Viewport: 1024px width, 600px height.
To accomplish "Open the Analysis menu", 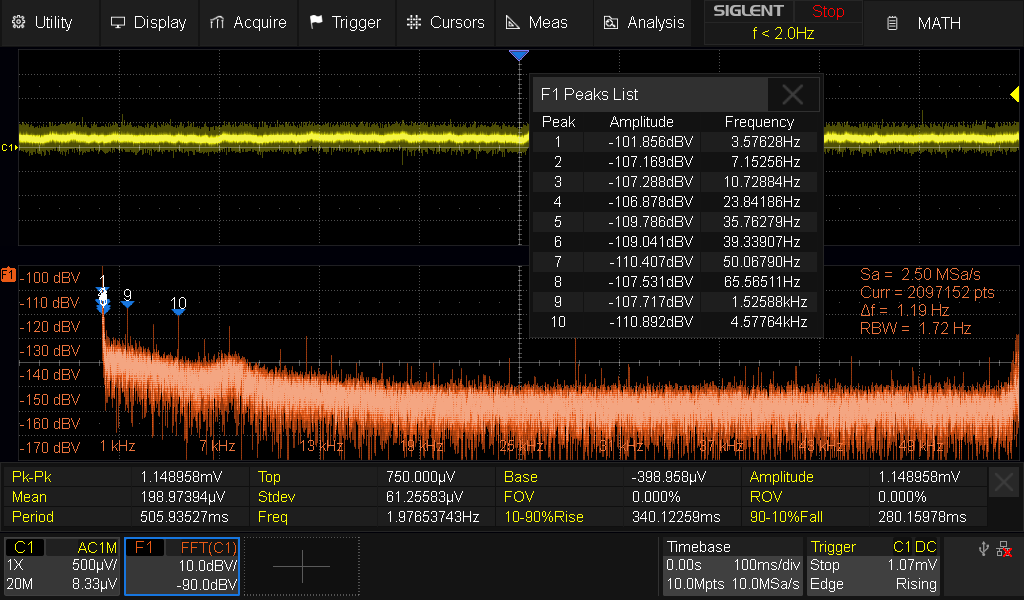I will pyautogui.click(x=643, y=22).
